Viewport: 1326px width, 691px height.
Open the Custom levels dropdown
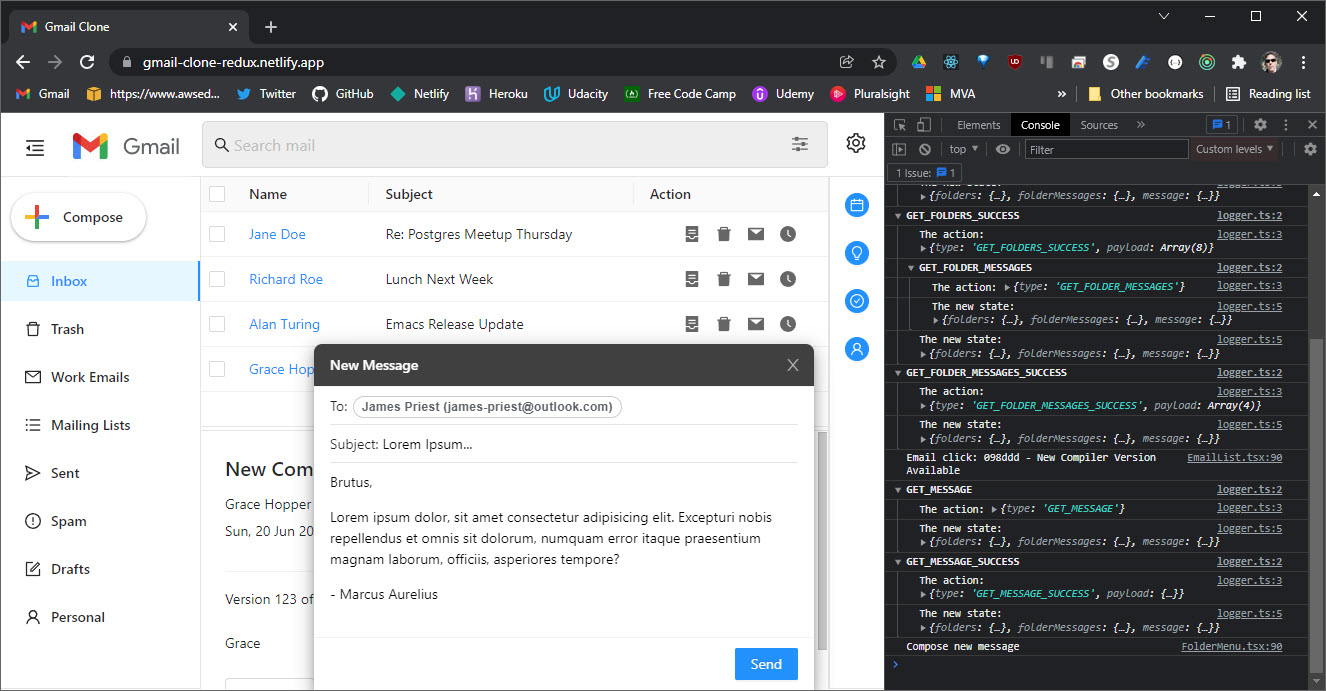point(1235,149)
